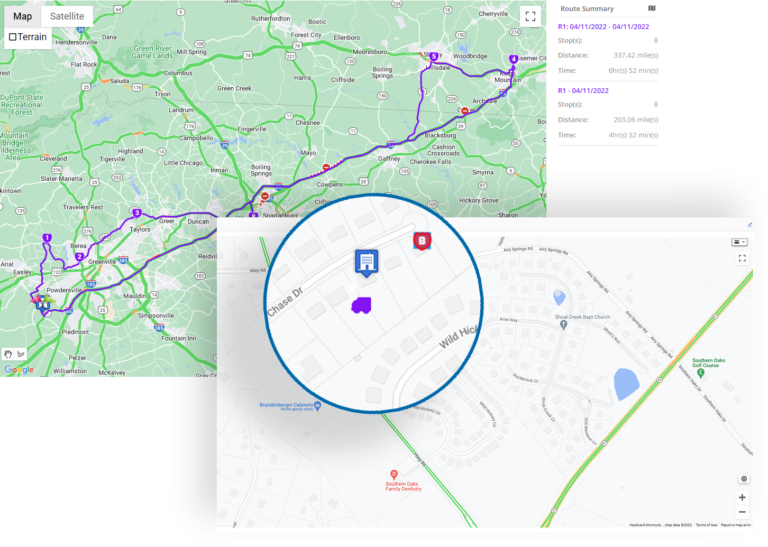Click the Shoal Creek Bapt Church pin
768x547 pixels.
tap(563, 325)
